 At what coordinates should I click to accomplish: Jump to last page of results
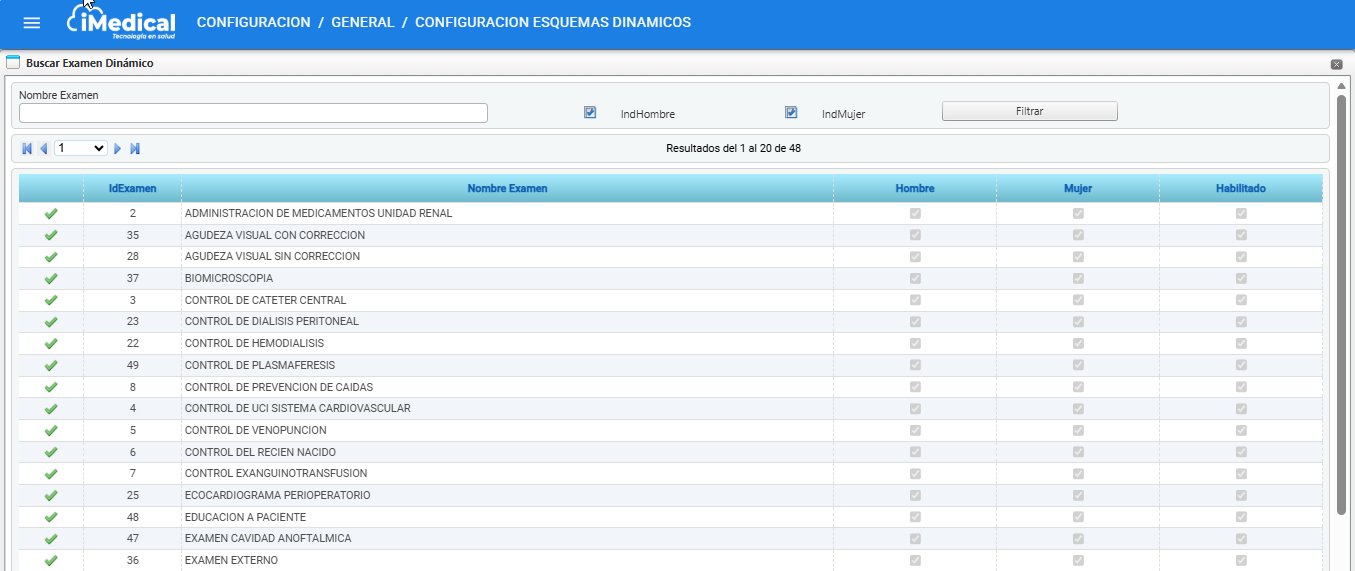pyautogui.click(x=135, y=149)
